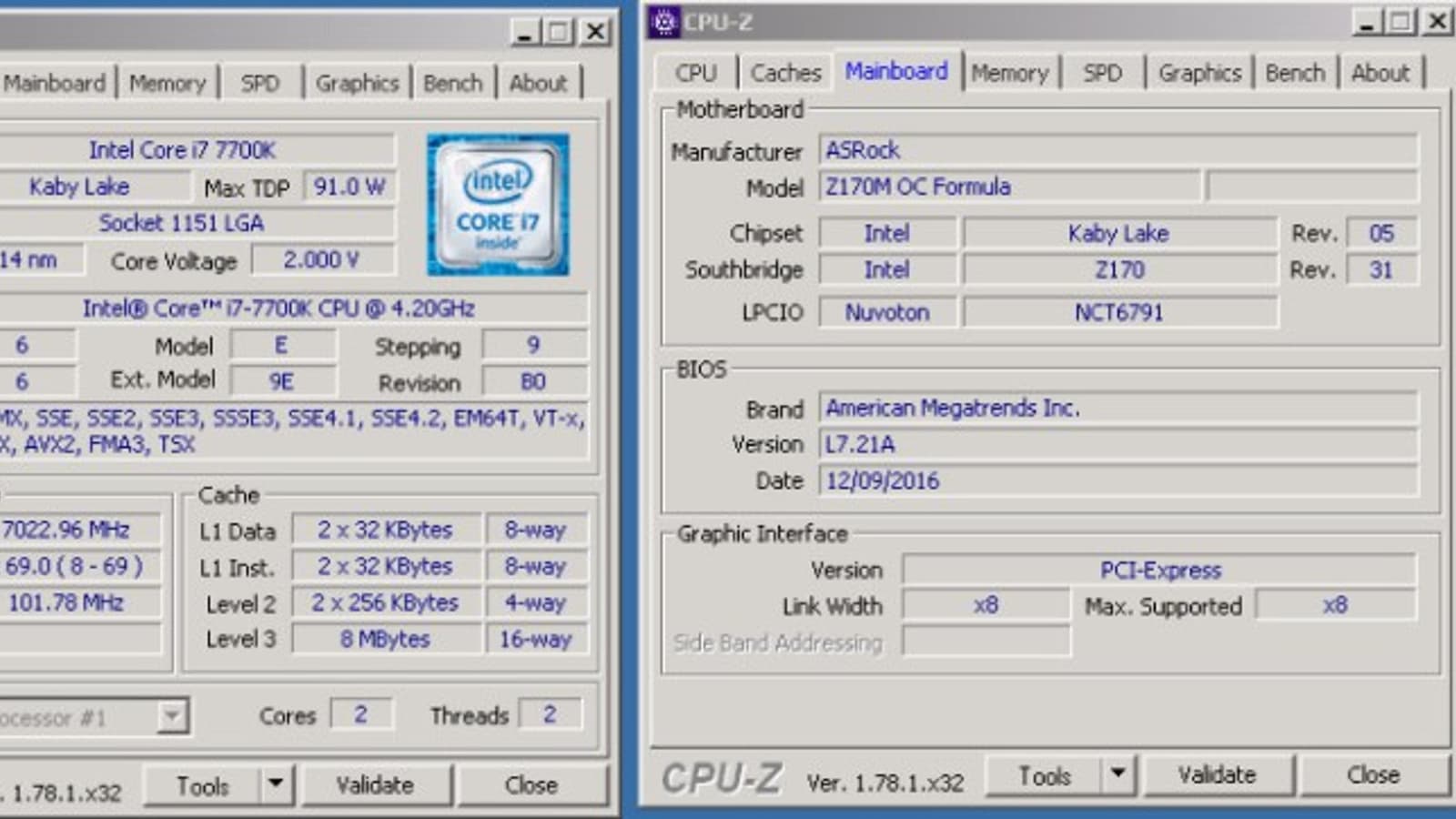Open the About tab in the right window
Viewport: 1456px width, 819px height.
(1380, 73)
